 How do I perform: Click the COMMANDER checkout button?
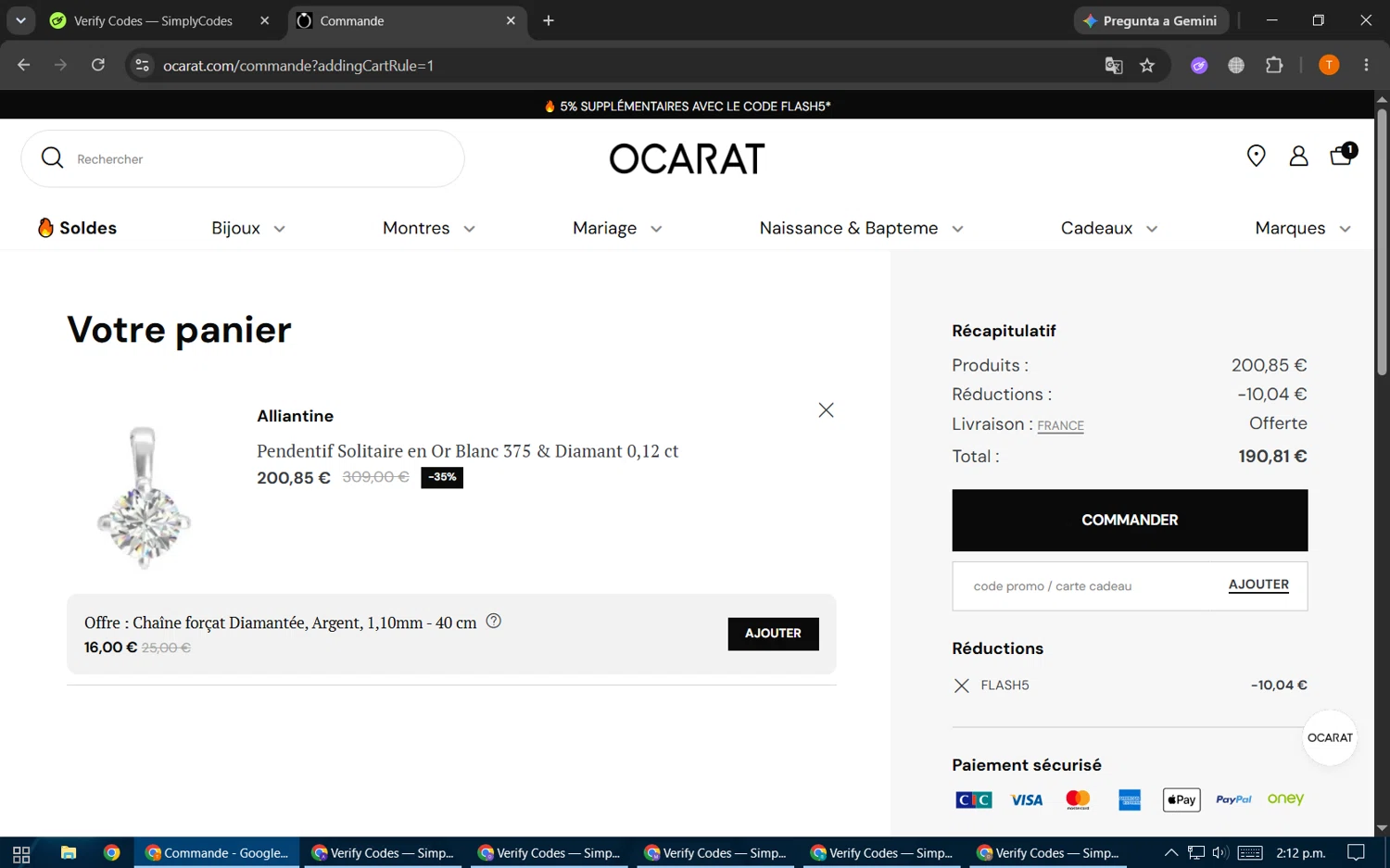1130,521
